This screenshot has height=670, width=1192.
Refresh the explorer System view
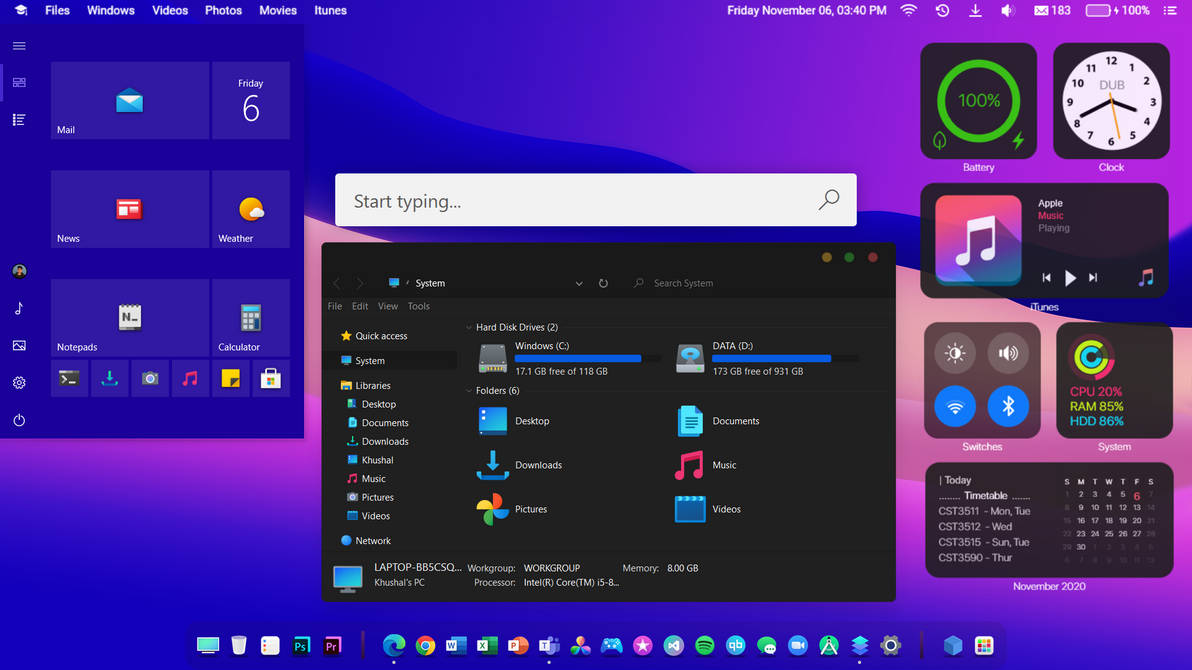coord(603,283)
